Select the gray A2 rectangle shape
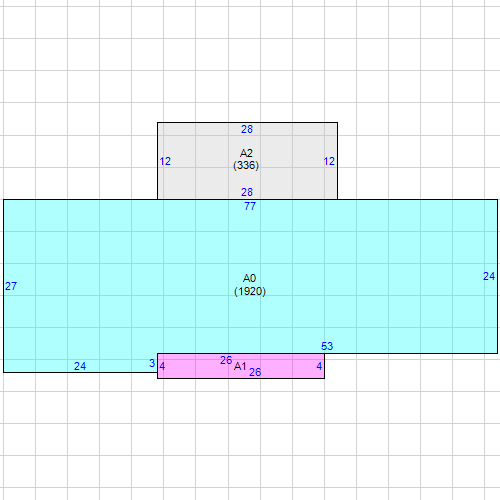 [x=247, y=161]
